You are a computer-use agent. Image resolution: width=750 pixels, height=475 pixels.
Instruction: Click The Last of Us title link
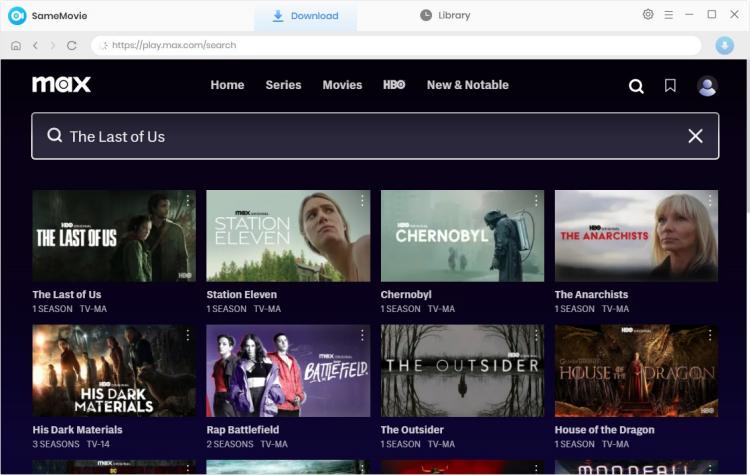(x=66, y=295)
